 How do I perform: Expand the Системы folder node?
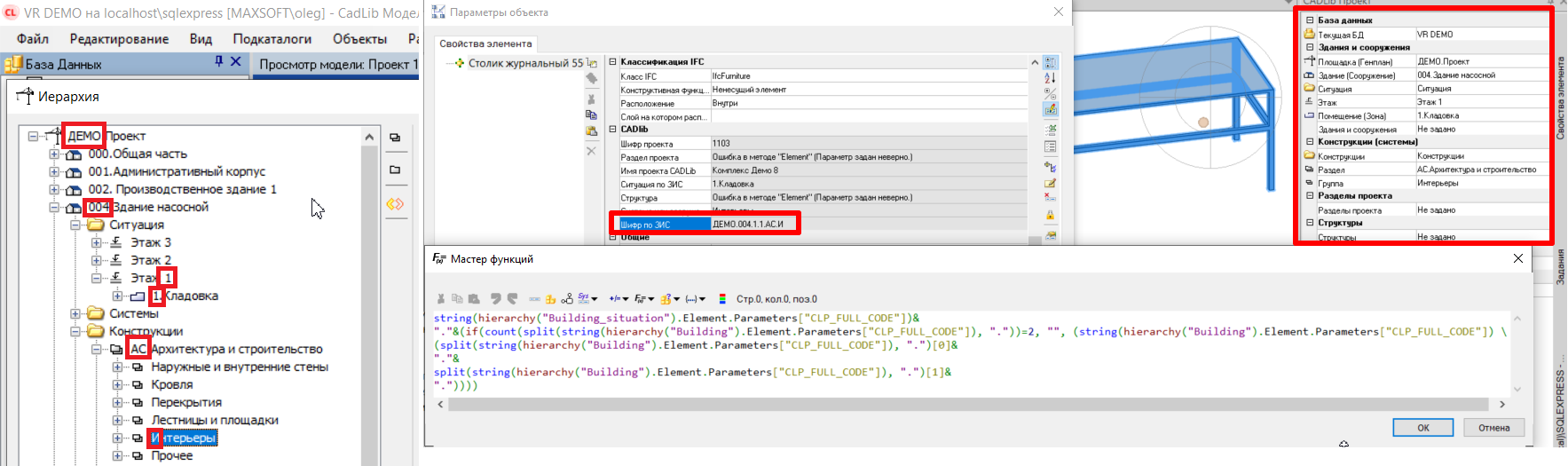(x=75, y=313)
